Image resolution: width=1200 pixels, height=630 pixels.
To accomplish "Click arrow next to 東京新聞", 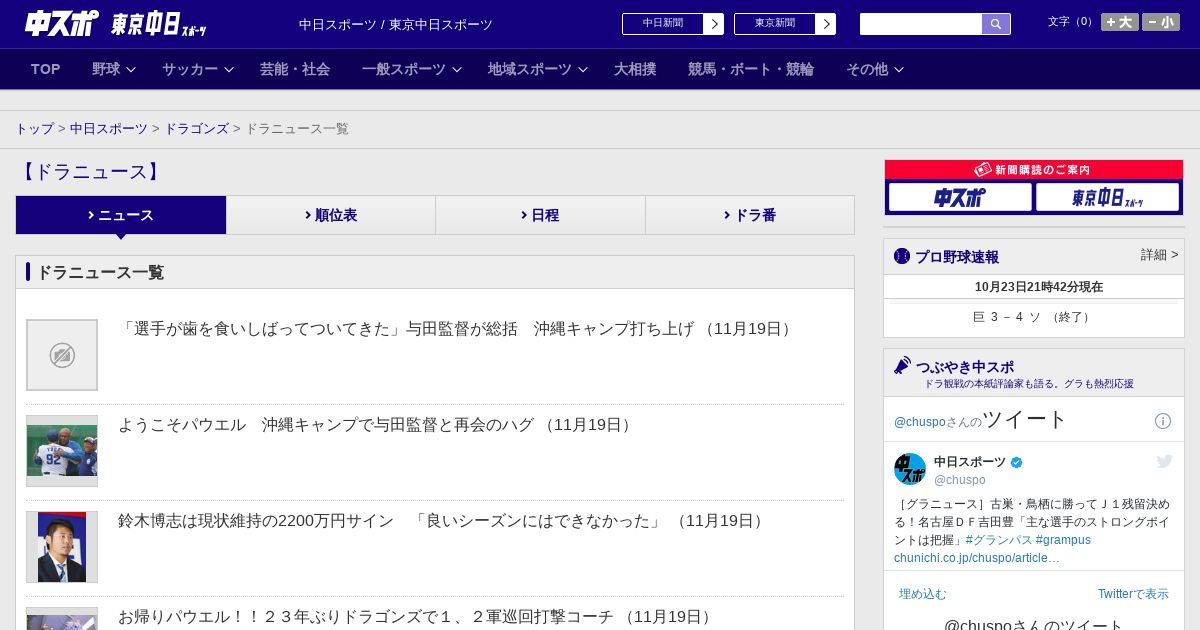I will tap(826, 24).
